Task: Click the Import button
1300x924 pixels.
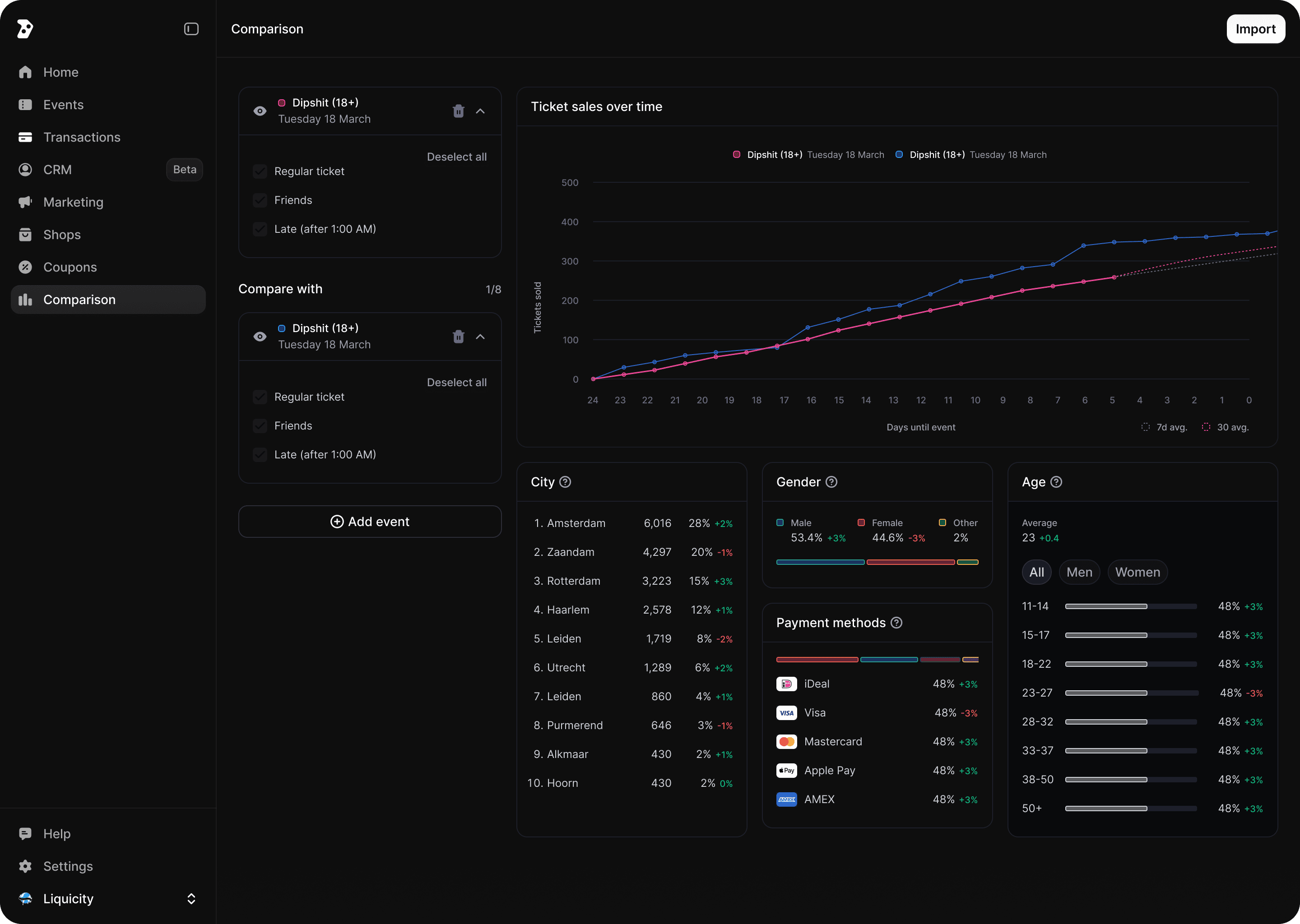Action: coord(1256,29)
